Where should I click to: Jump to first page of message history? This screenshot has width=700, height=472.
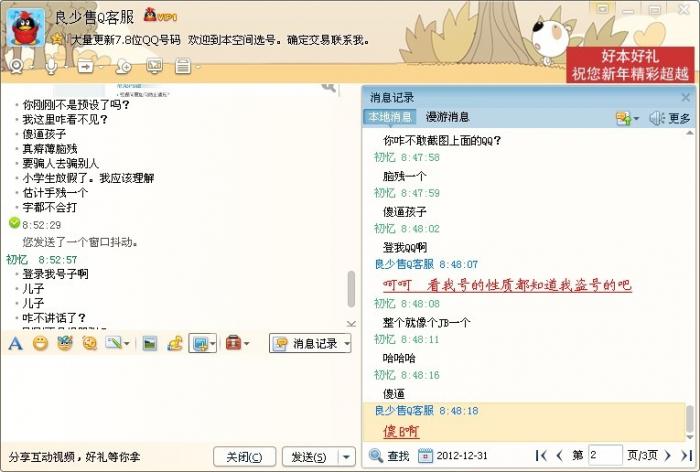541,455
